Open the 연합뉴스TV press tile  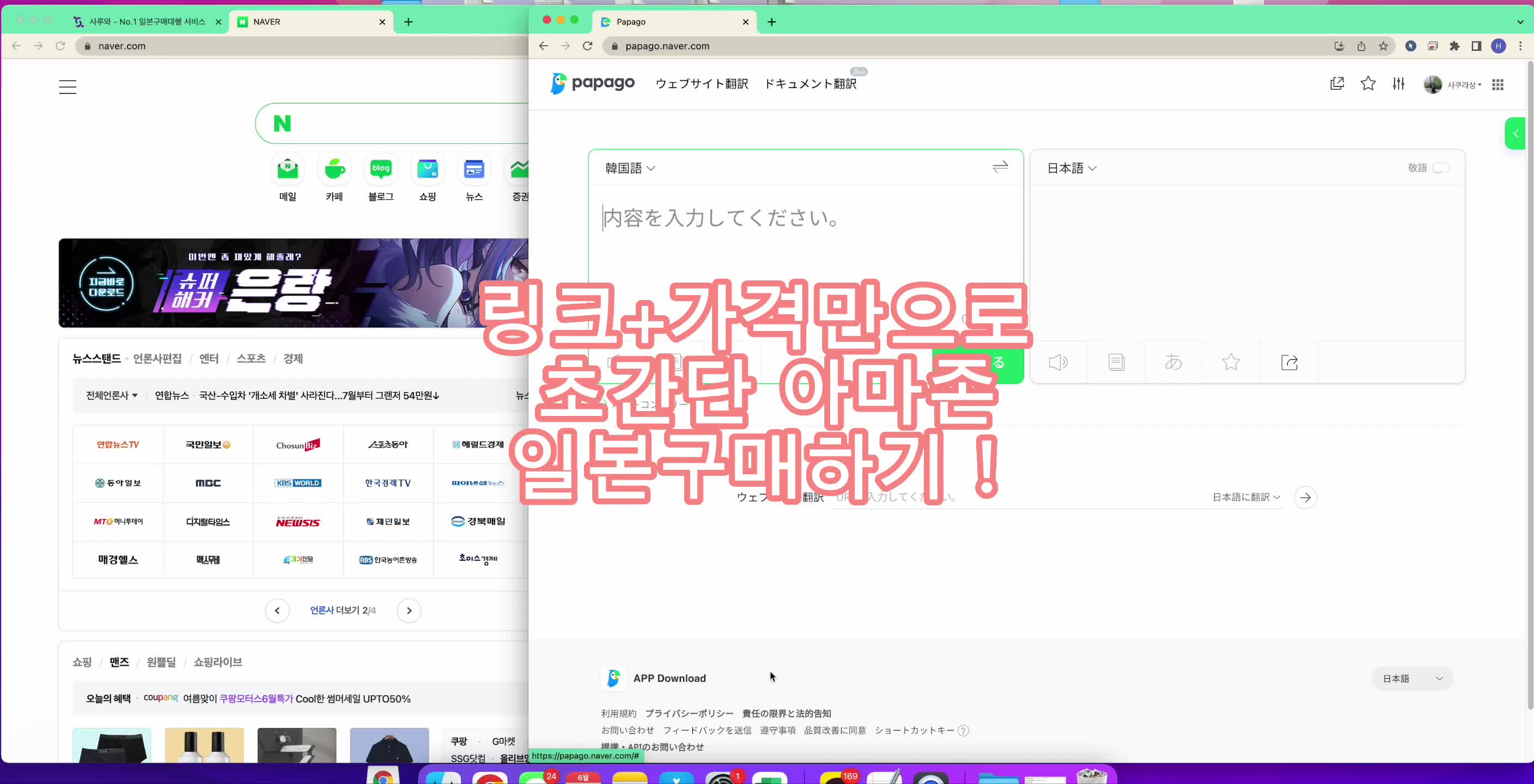(x=118, y=444)
